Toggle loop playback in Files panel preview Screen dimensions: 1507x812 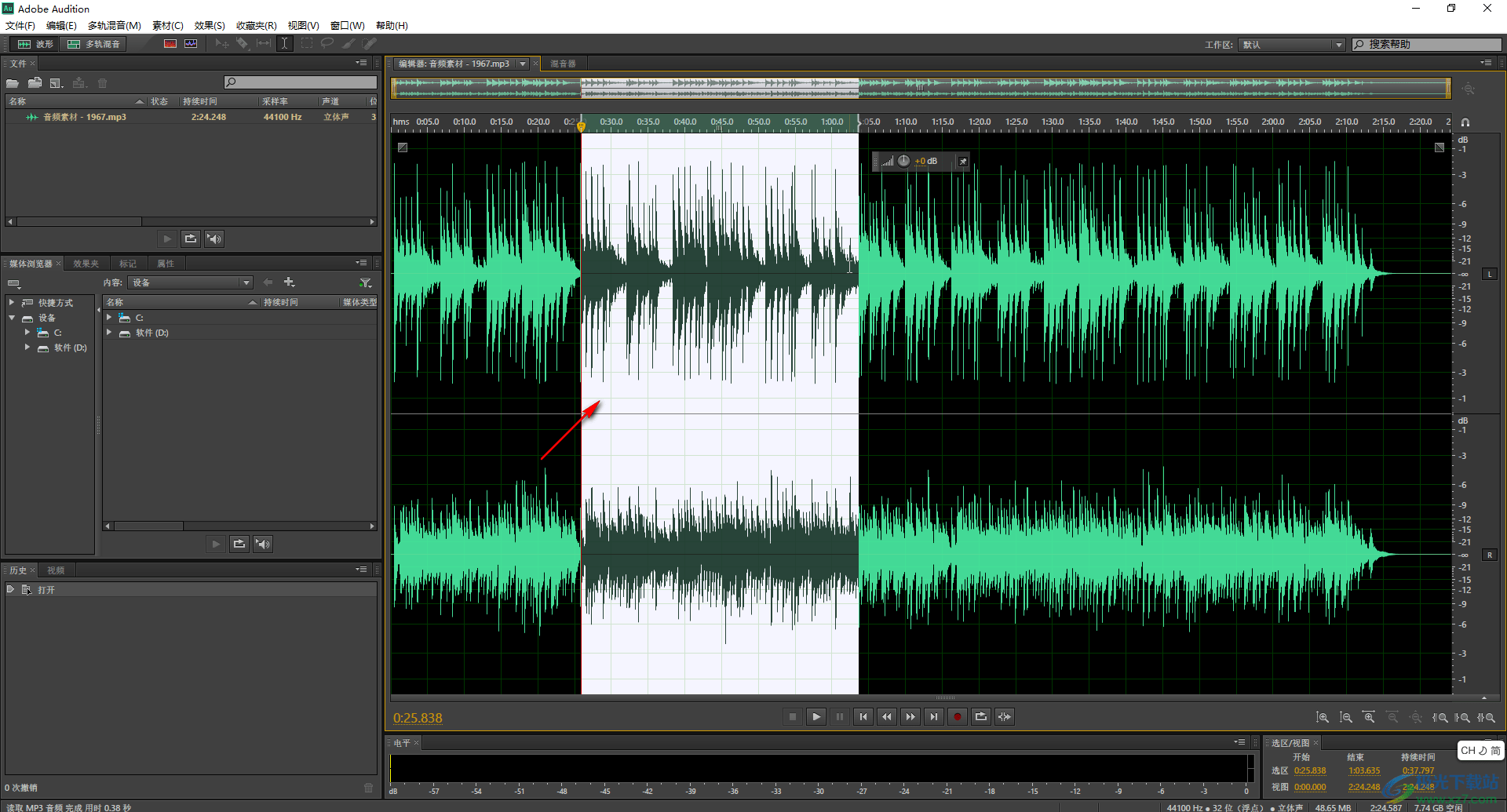coord(191,239)
